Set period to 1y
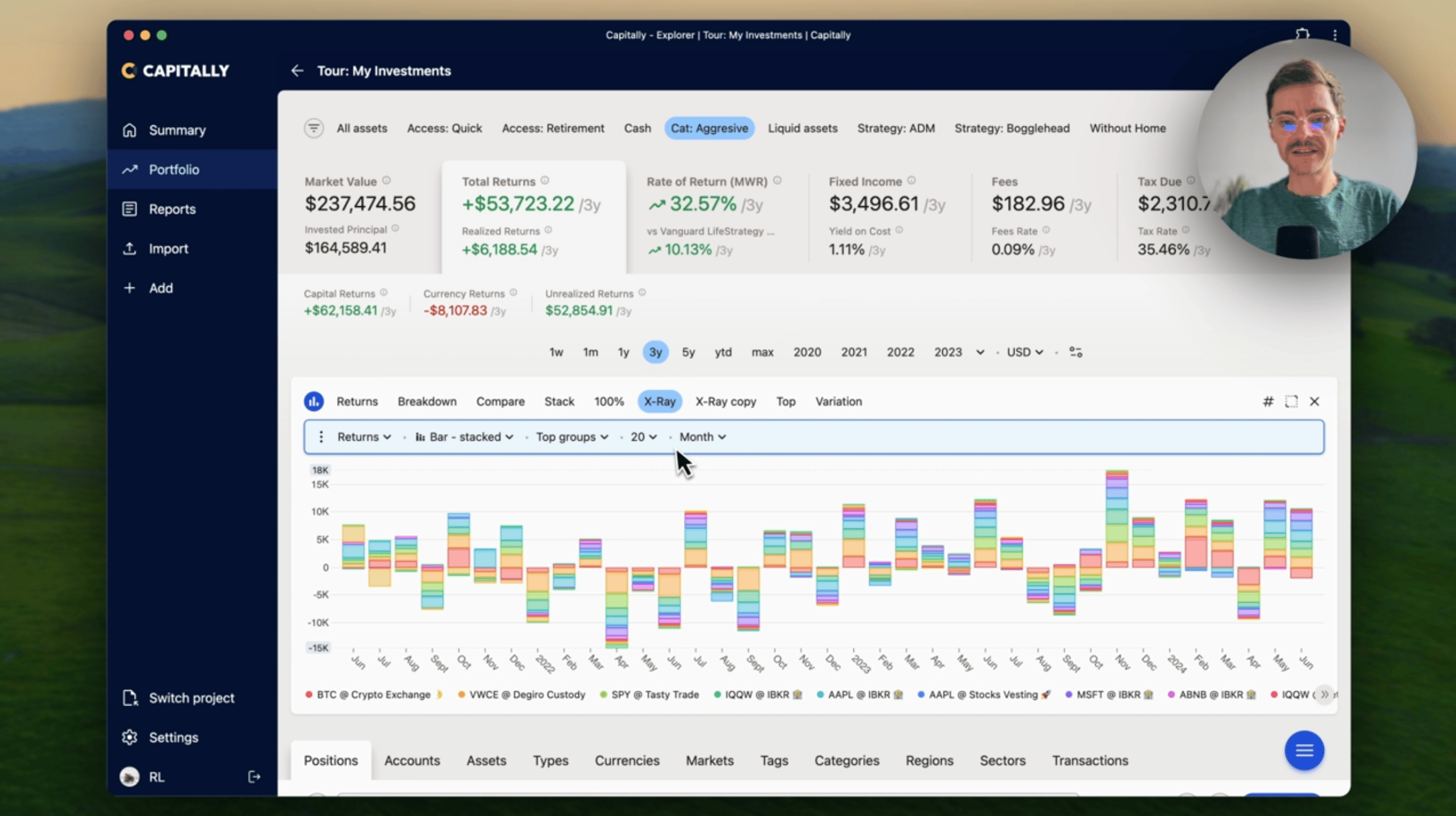The image size is (1456, 816). pyautogui.click(x=623, y=352)
